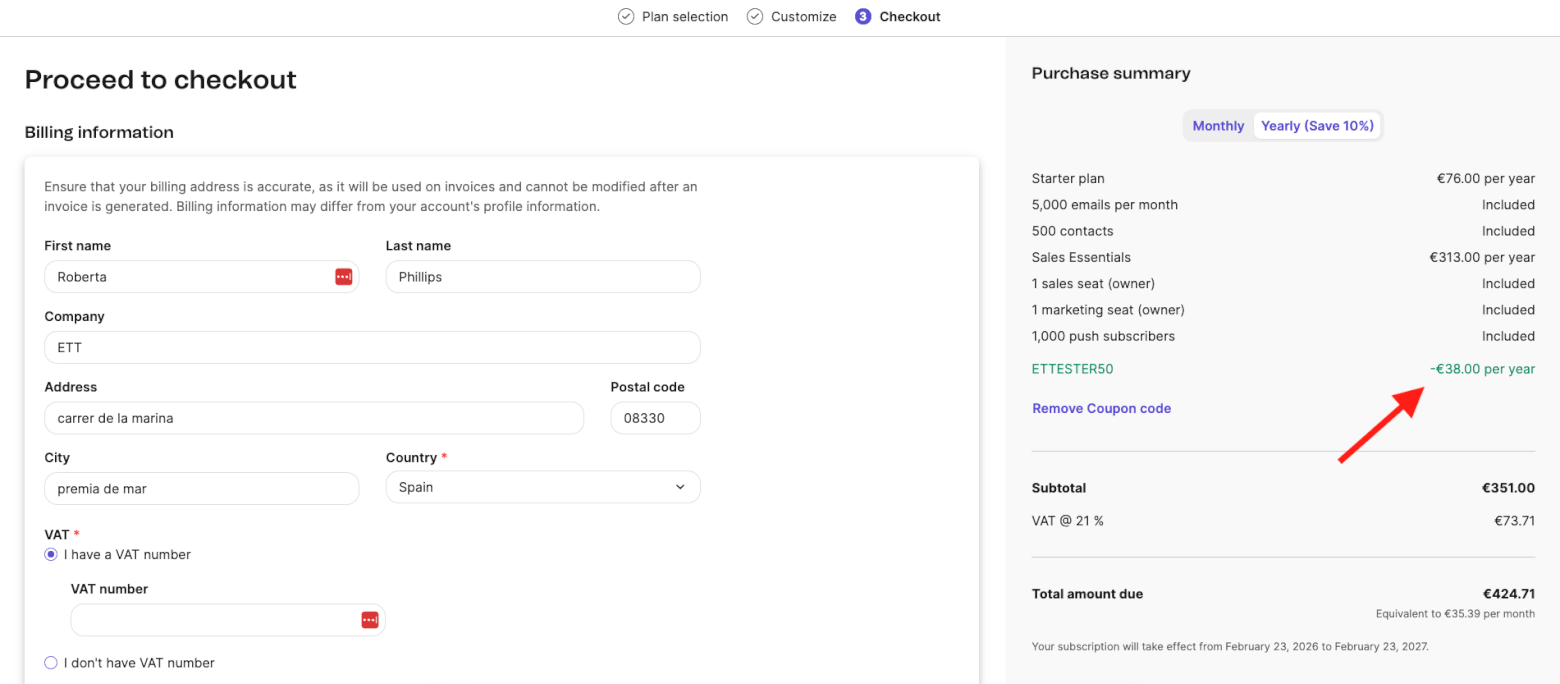
Task: Click into the Postal code field
Action: pyautogui.click(x=655, y=418)
